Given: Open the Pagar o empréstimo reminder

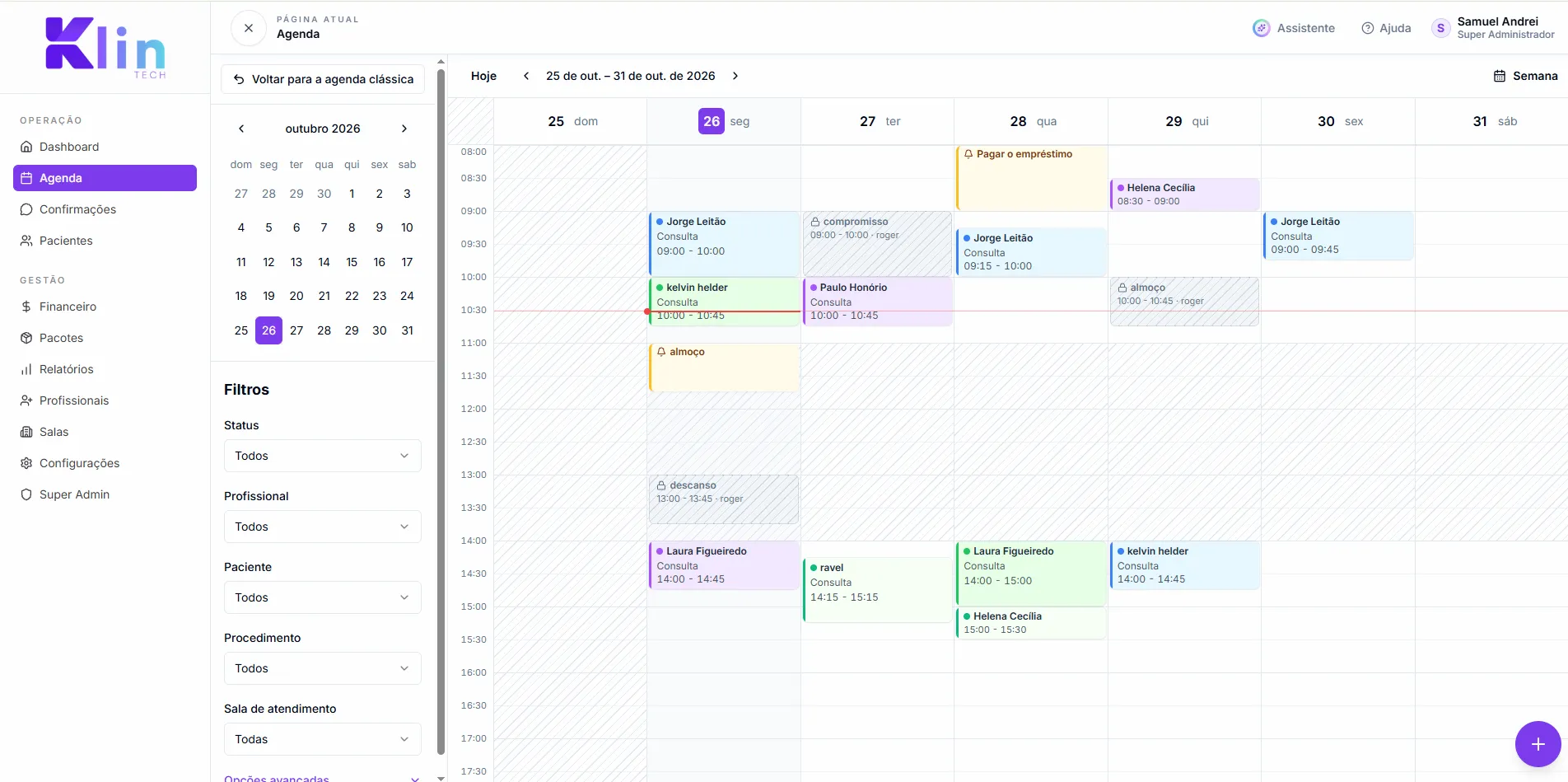Looking at the screenshot, I should click(x=1031, y=178).
